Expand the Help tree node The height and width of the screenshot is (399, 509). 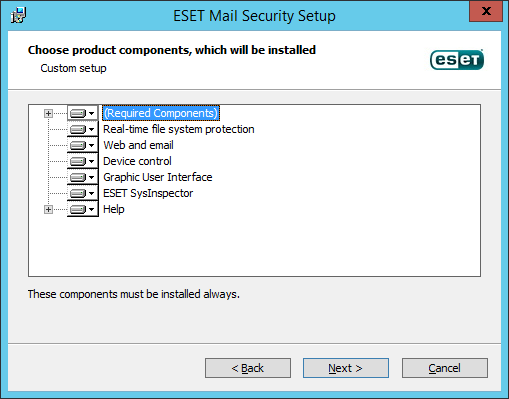(48, 209)
